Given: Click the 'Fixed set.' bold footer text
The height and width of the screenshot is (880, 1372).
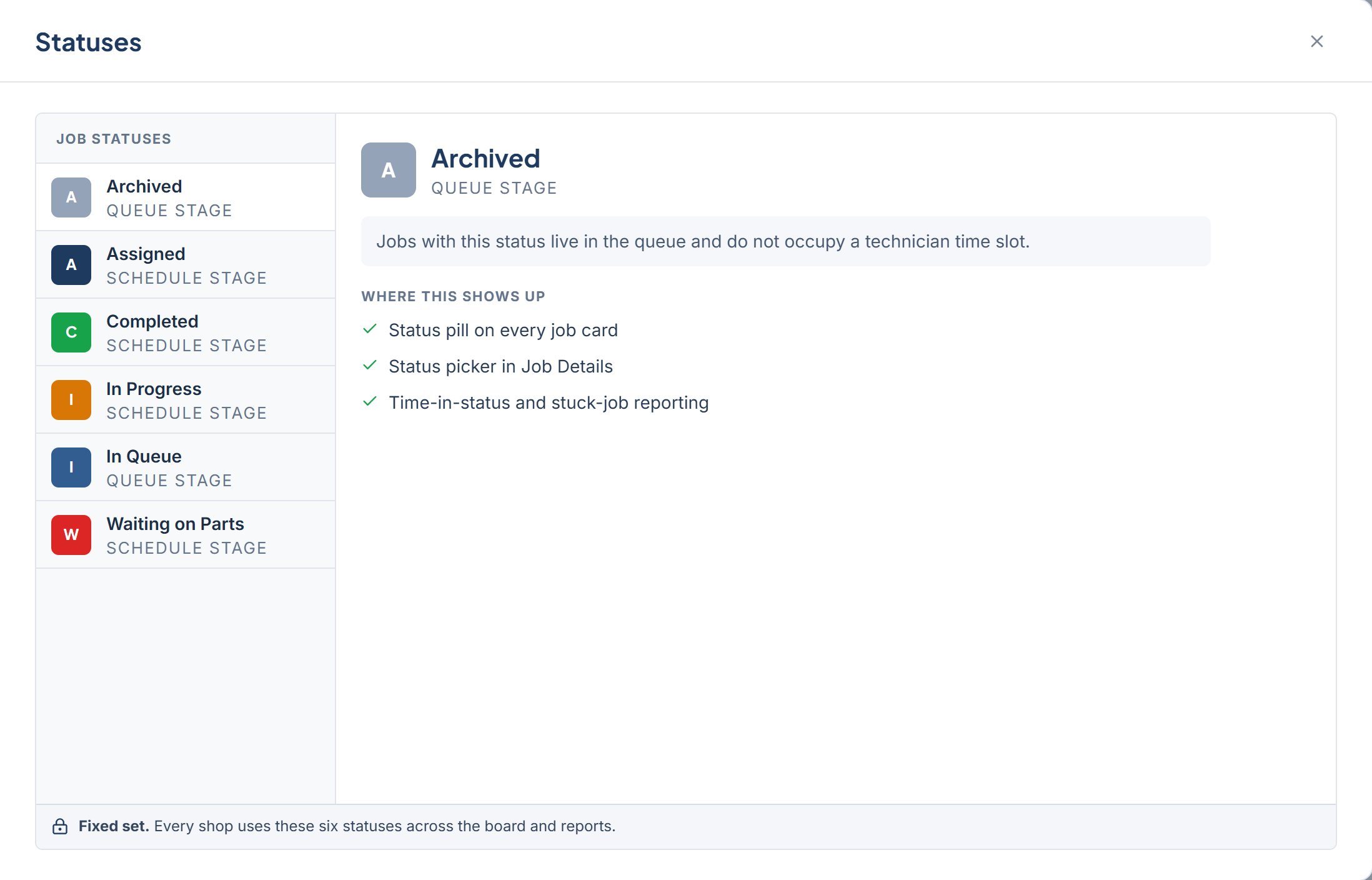Looking at the screenshot, I should point(114,826).
